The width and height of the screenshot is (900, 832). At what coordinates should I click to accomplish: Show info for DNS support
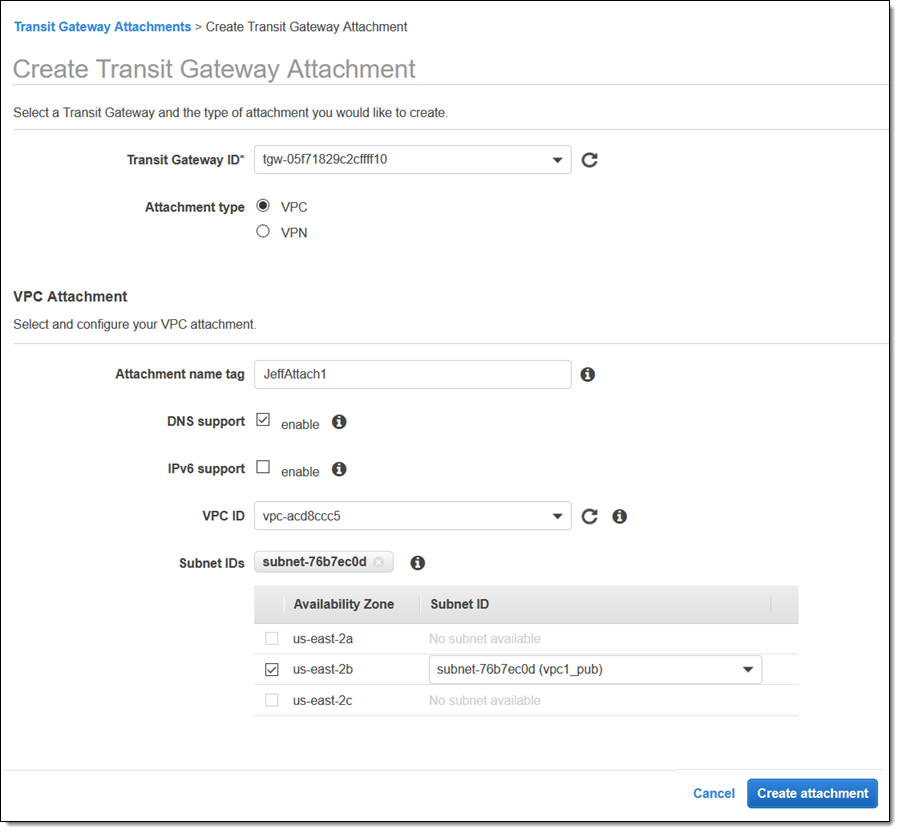pos(339,422)
